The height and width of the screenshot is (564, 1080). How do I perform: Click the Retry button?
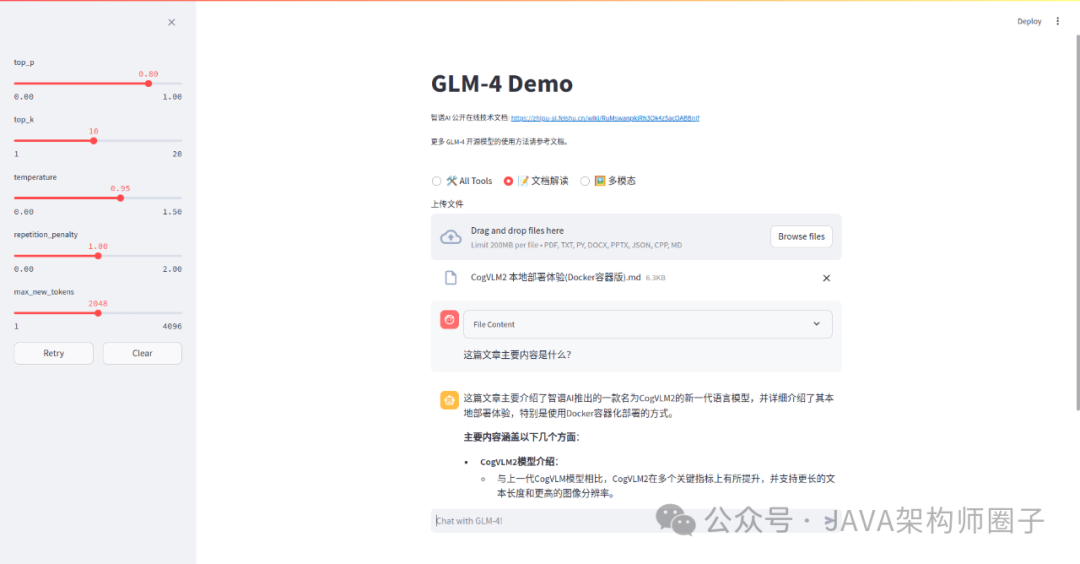tap(54, 353)
